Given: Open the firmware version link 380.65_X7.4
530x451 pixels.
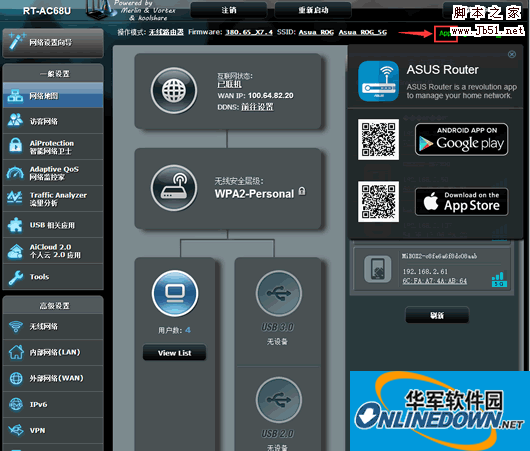Looking at the screenshot, I should (249, 32).
